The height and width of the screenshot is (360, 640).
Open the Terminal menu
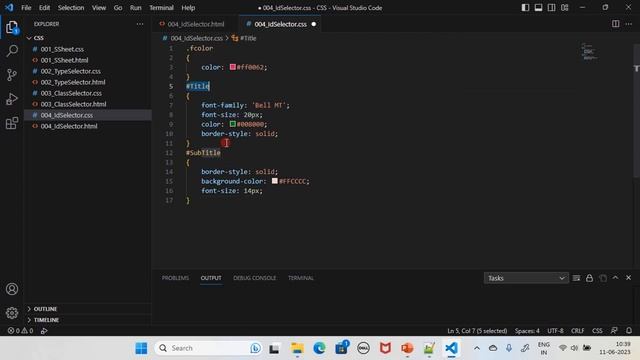point(161,8)
